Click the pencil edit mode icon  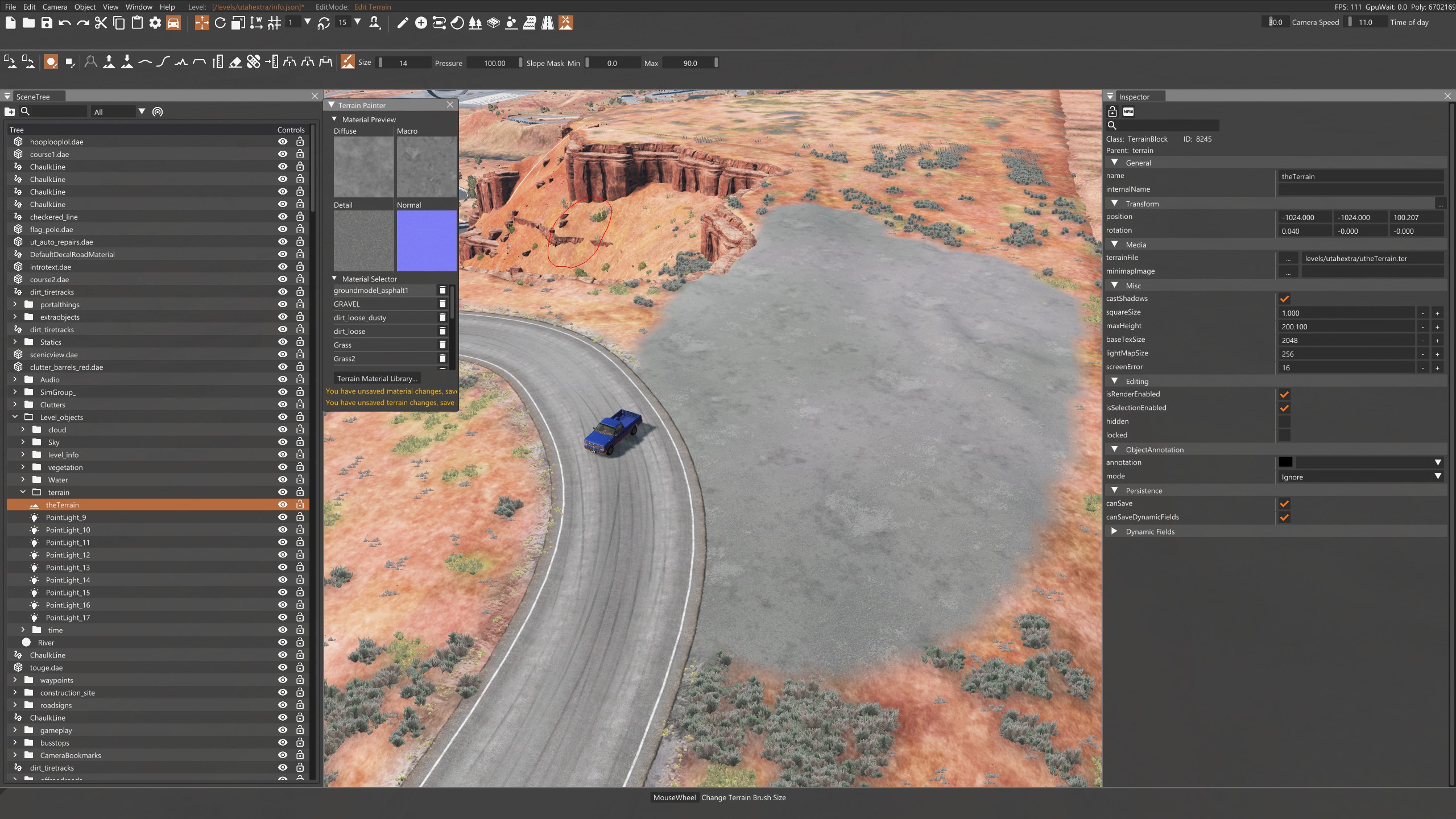coord(403,23)
